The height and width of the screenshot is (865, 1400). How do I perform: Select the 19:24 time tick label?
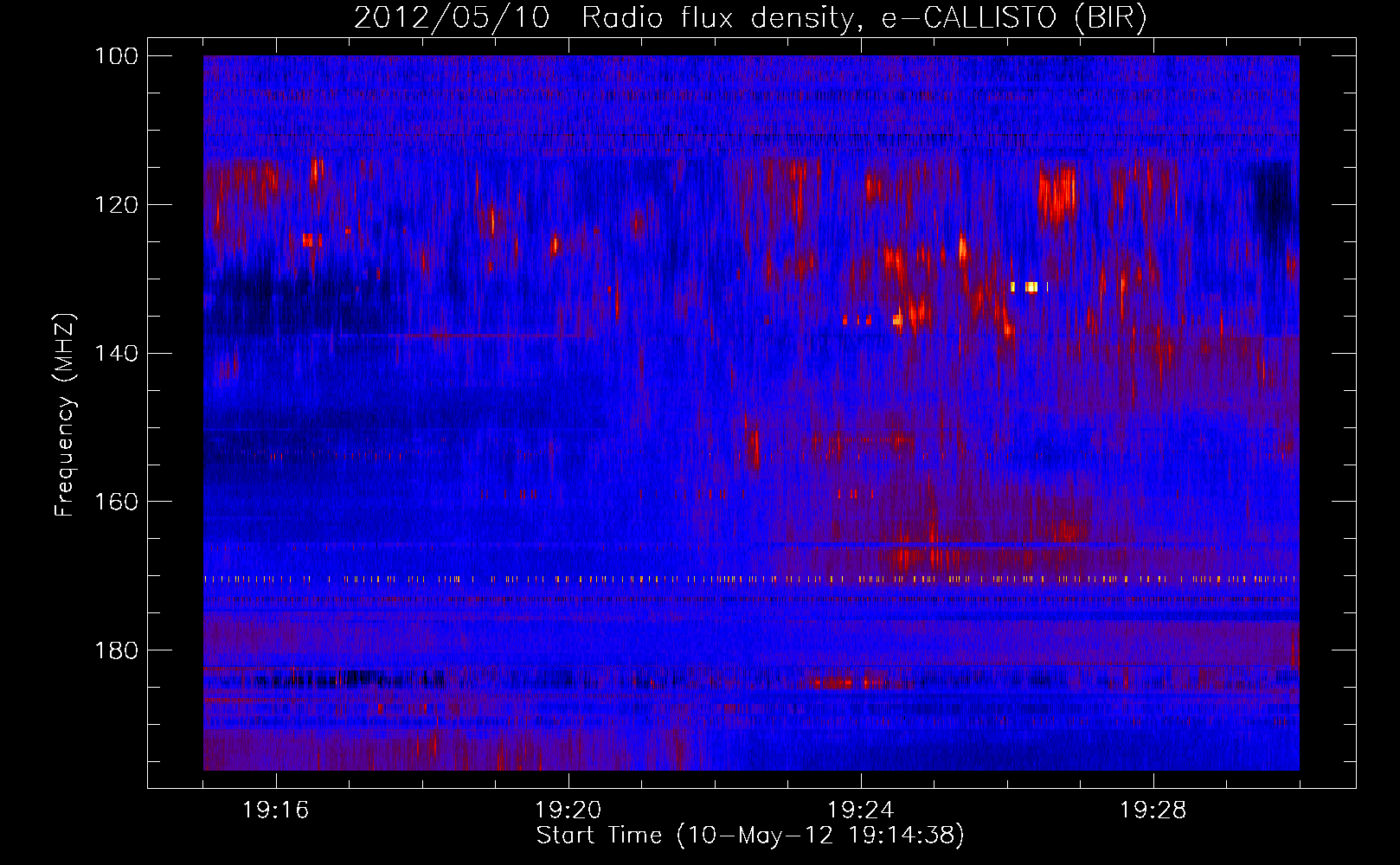coord(861,811)
